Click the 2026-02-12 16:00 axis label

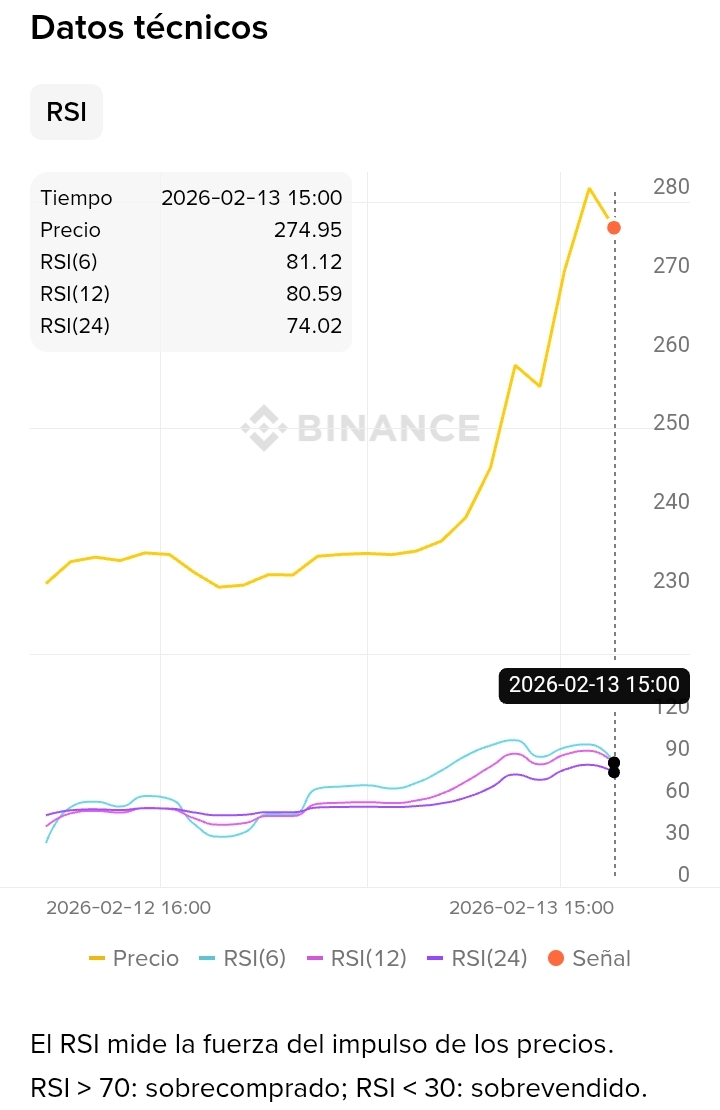click(x=128, y=907)
